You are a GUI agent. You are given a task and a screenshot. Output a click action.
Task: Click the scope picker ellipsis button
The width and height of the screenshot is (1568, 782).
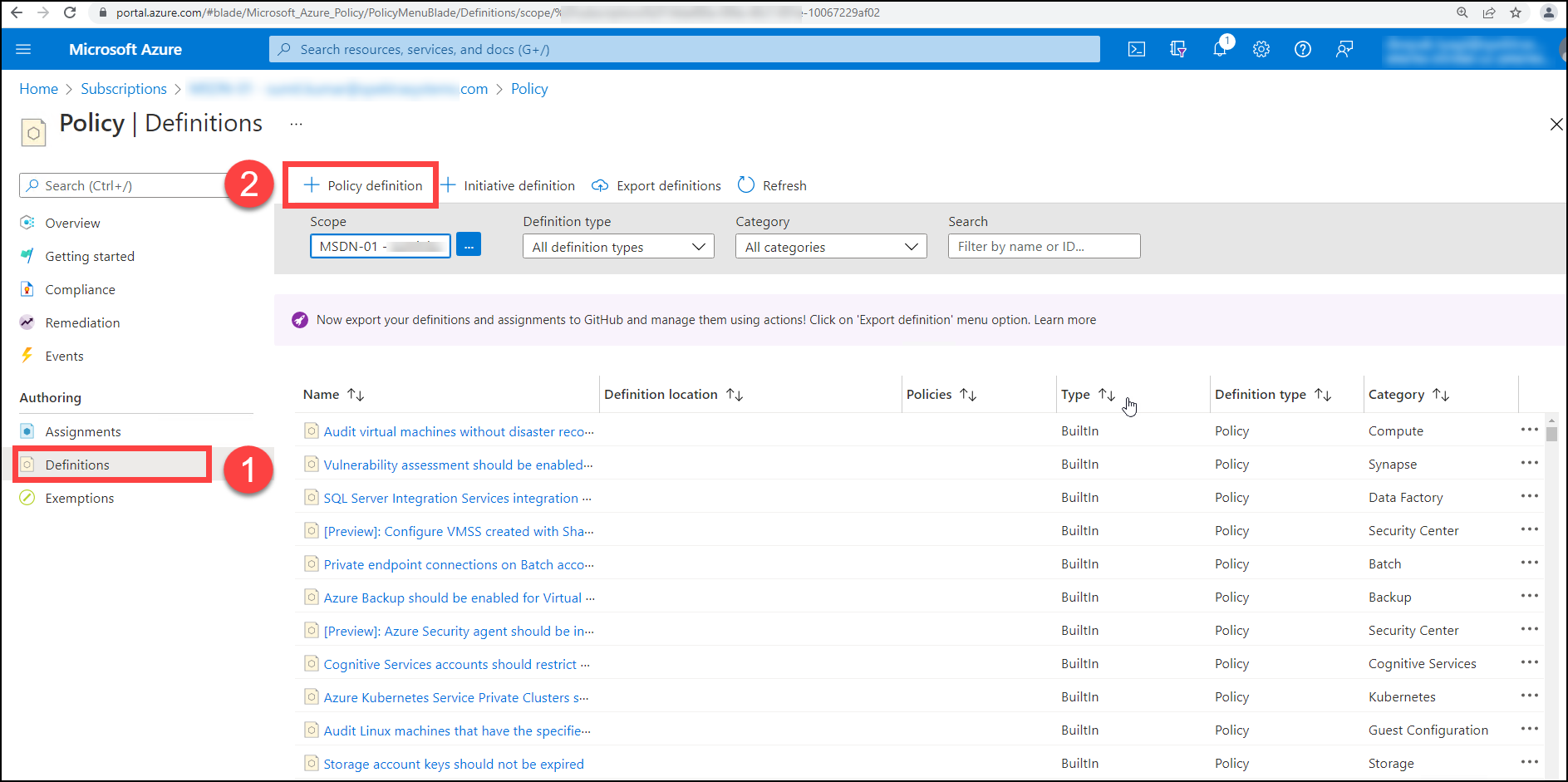pos(469,244)
